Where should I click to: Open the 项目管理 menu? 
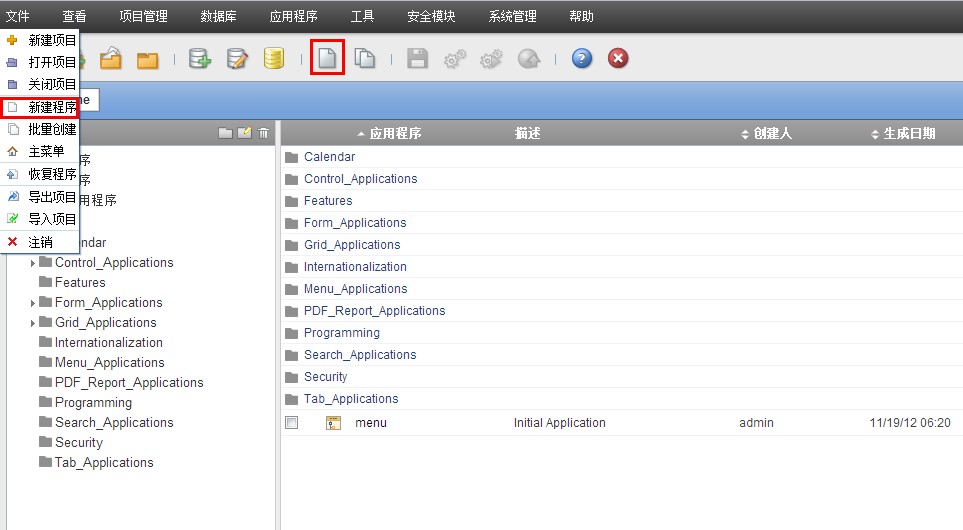pyautogui.click(x=143, y=16)
